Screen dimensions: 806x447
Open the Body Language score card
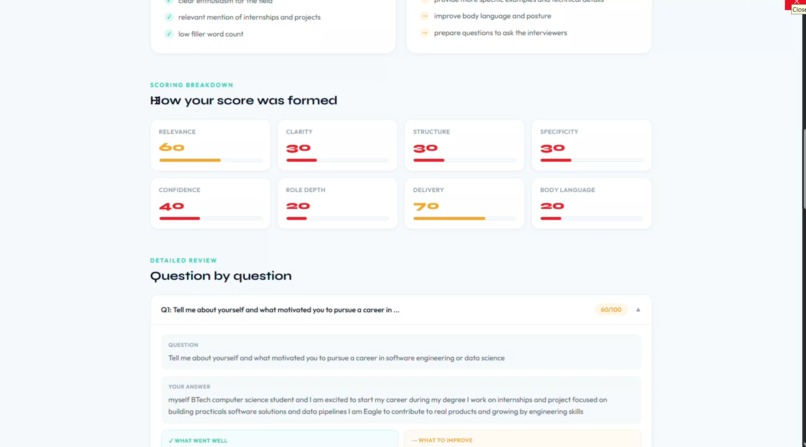pos(592,203)
